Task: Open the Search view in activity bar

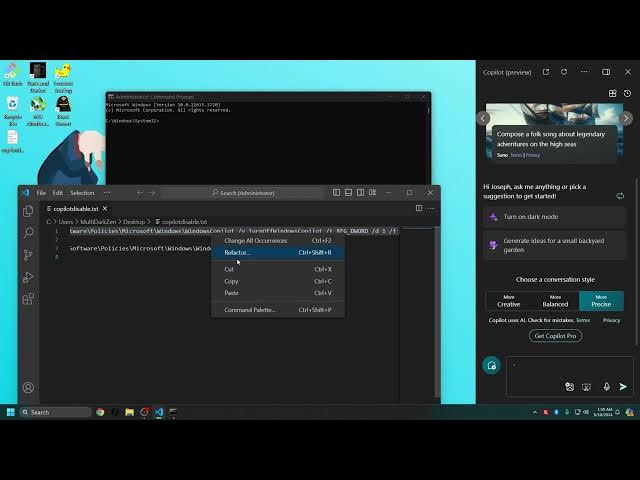Action: tap(28, 233)
